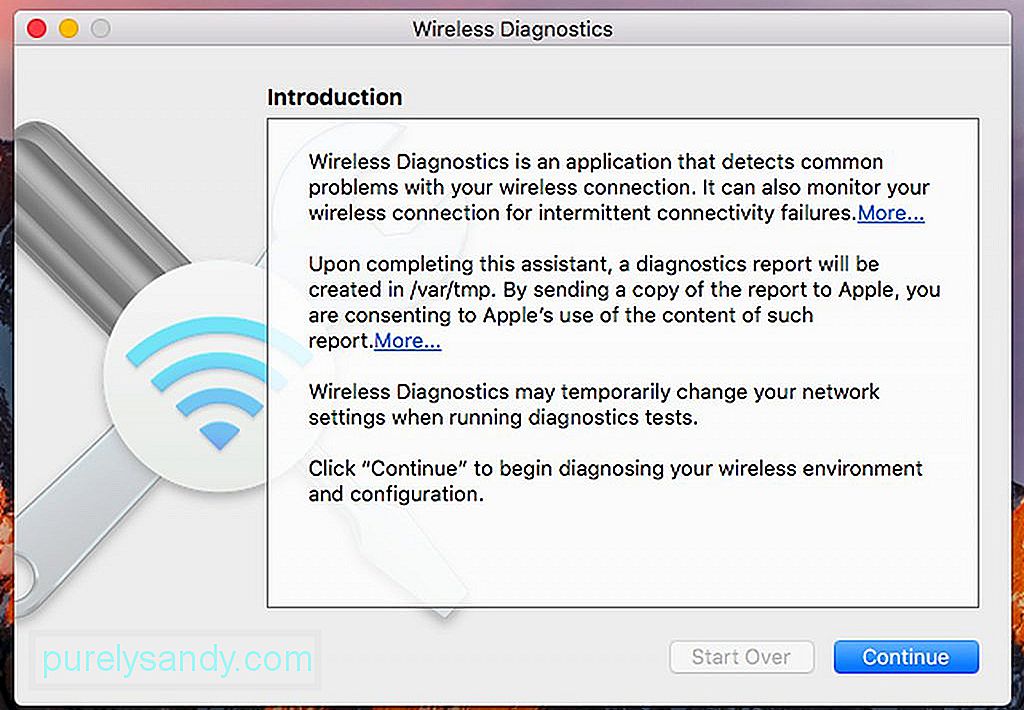Click the text 'settings when running diagnostics tests.'
The image size is (1024, 710).
(503, 417)
